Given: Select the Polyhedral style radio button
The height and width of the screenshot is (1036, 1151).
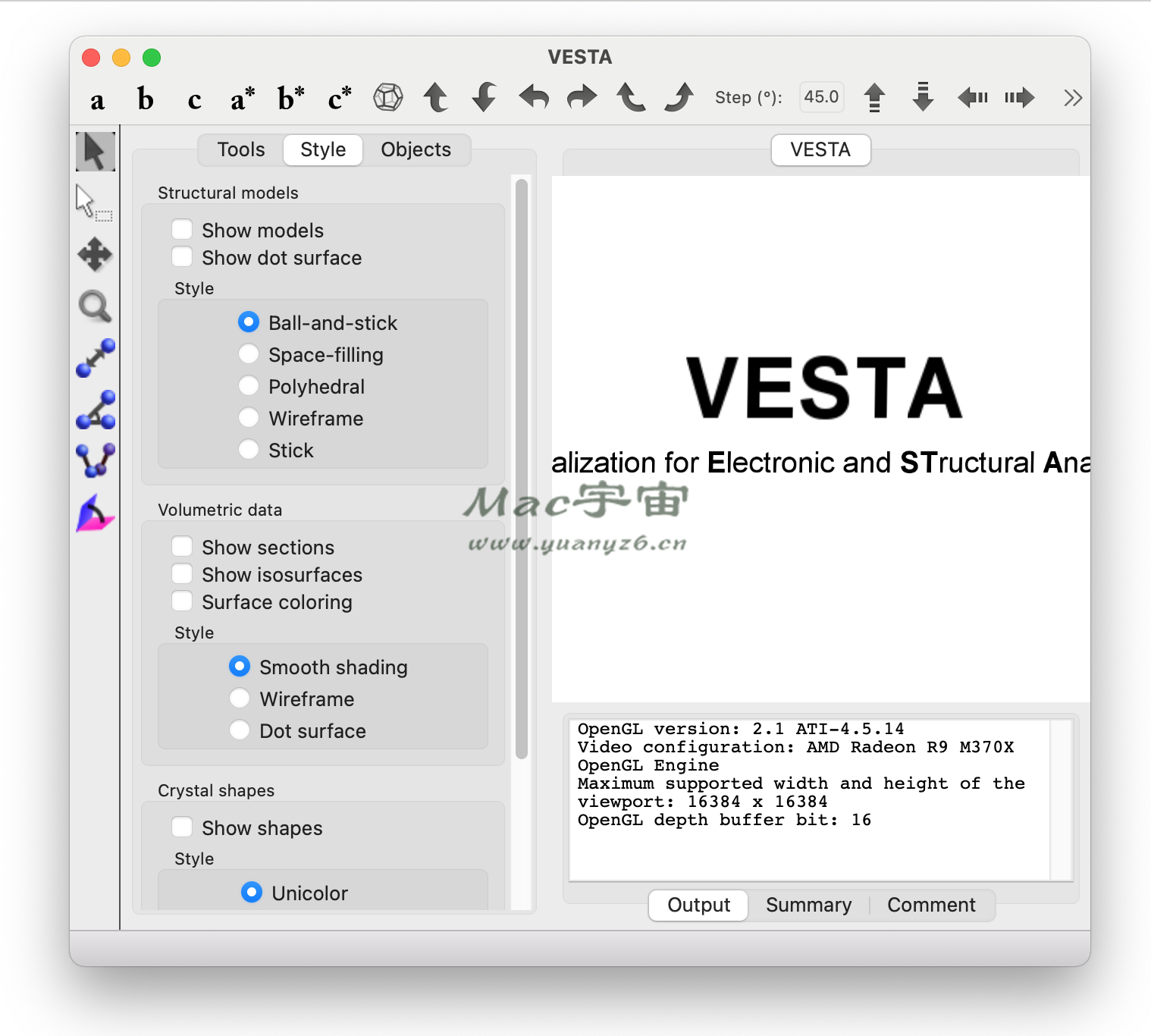Looking at the screenshot, I should coord(249,386).
